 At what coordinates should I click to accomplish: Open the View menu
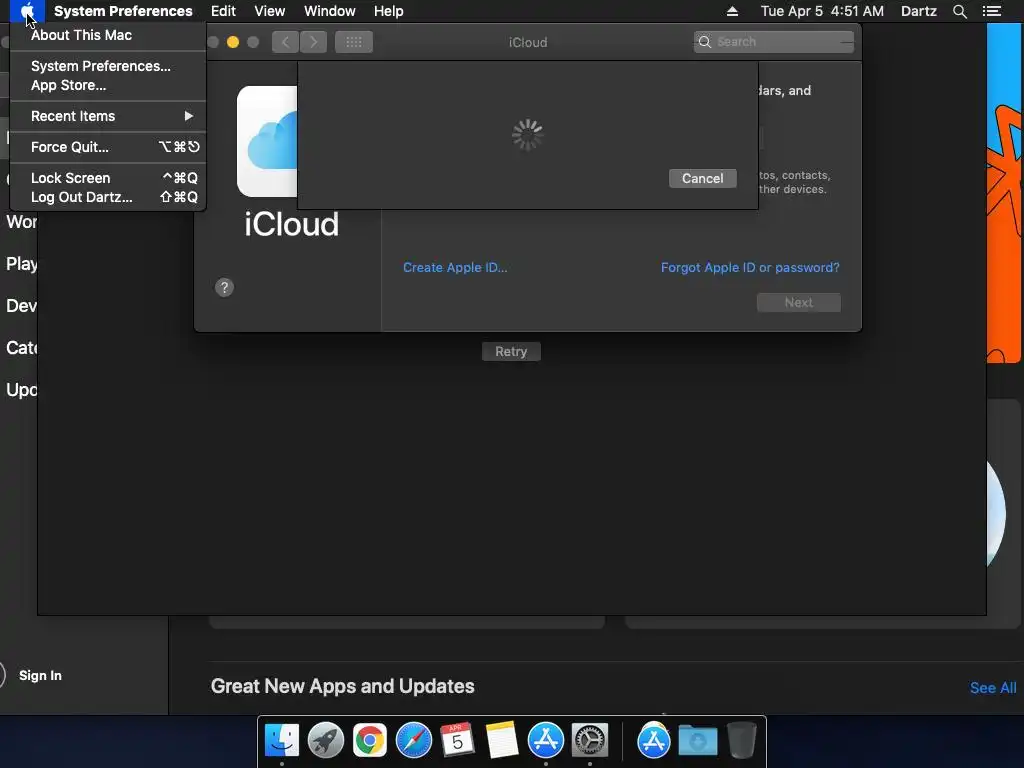(x=270, y=11)
